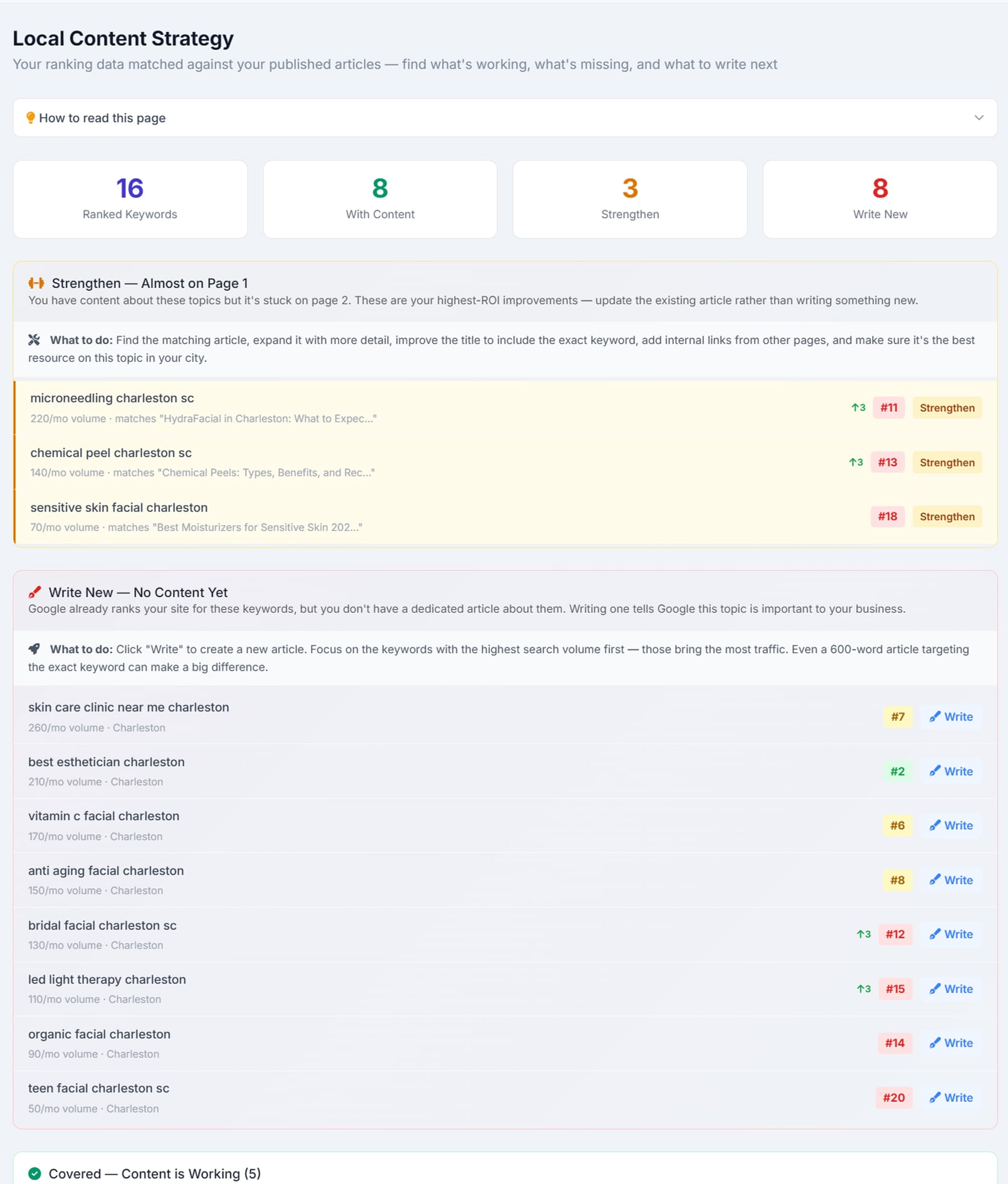Click the 140/mo volume Chemical Peels match text

pos(202,473)
